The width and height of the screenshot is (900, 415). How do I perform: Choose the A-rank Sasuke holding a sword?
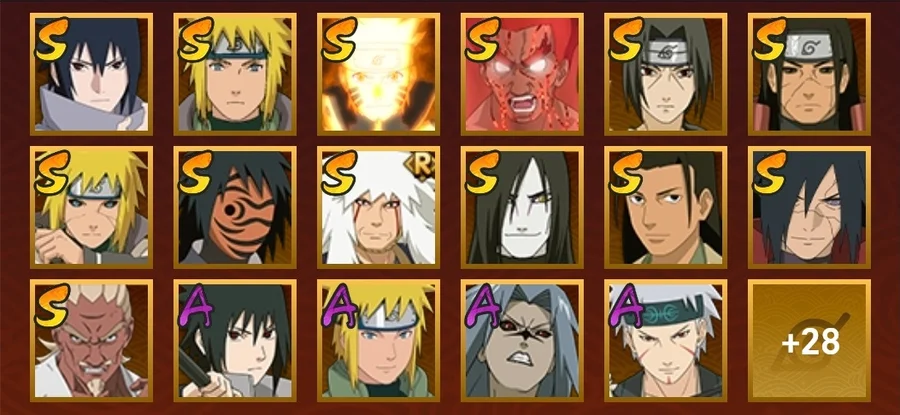235,340
